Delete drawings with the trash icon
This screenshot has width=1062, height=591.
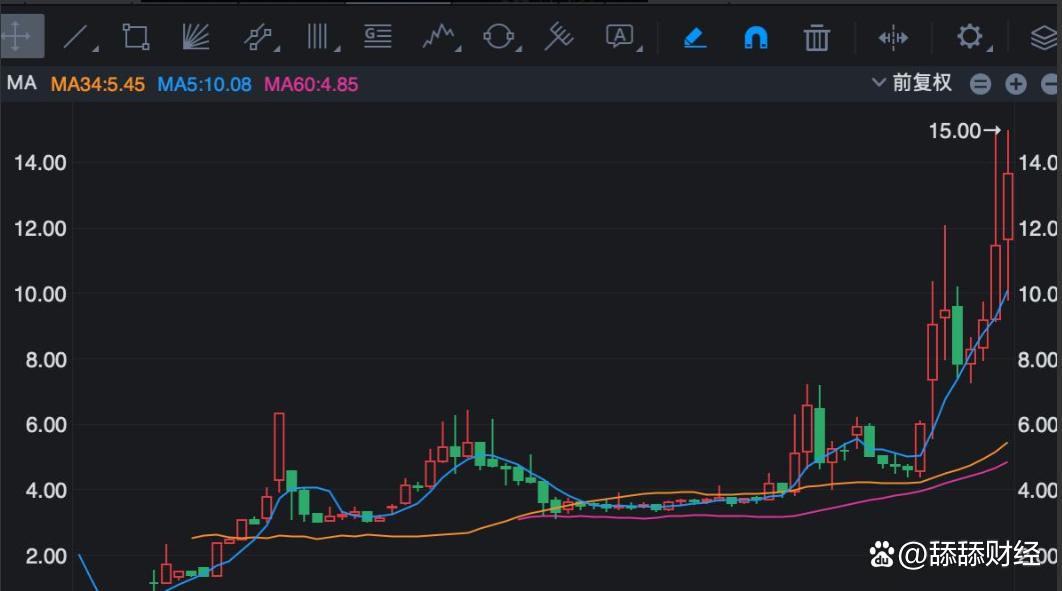click(x=817, y=39)
